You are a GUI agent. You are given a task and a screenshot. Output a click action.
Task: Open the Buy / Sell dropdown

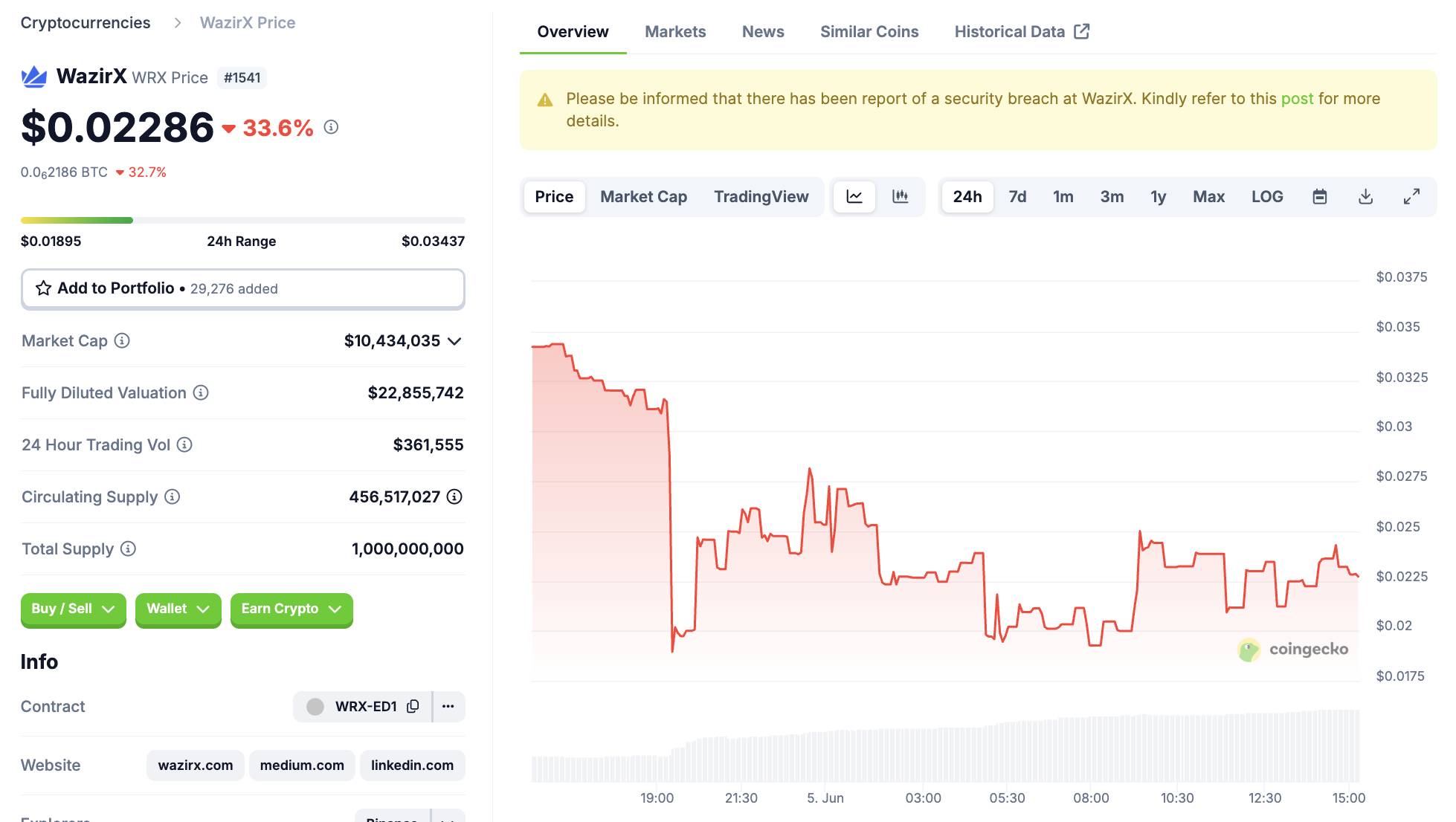74,609
